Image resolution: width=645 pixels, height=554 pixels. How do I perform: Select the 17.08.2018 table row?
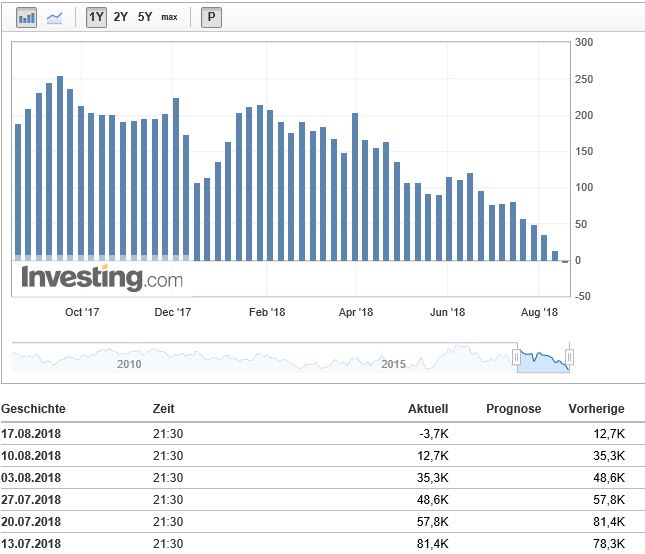[322, 431]
